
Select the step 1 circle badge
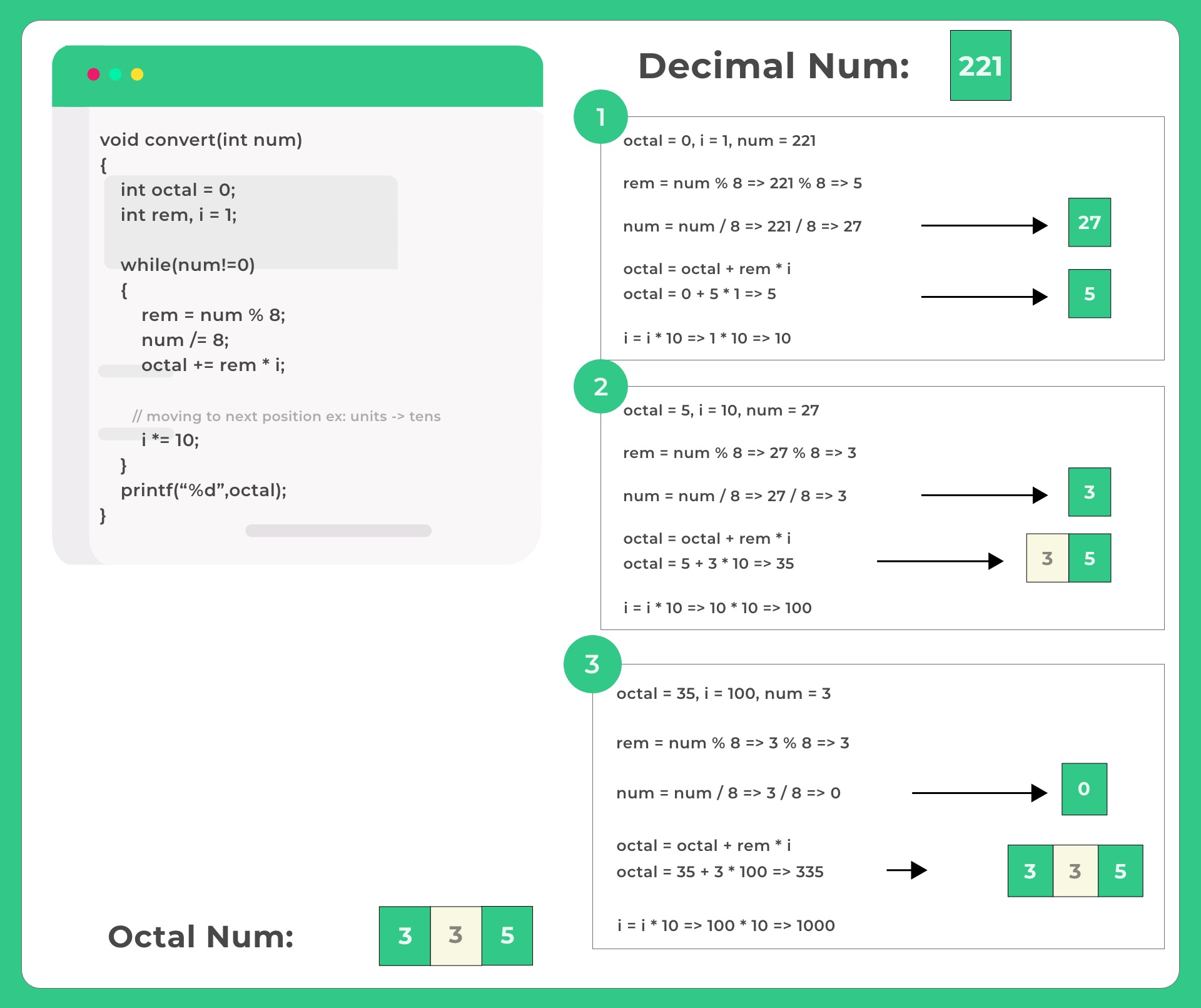pyautogui.click(x=600, y=116)
